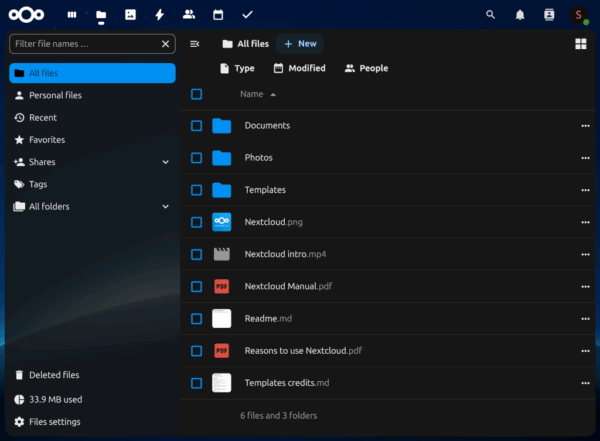Select the Documents folder checkbox
Image resolution: width=600 pixels, height=441 pixels.
(196, 126)
